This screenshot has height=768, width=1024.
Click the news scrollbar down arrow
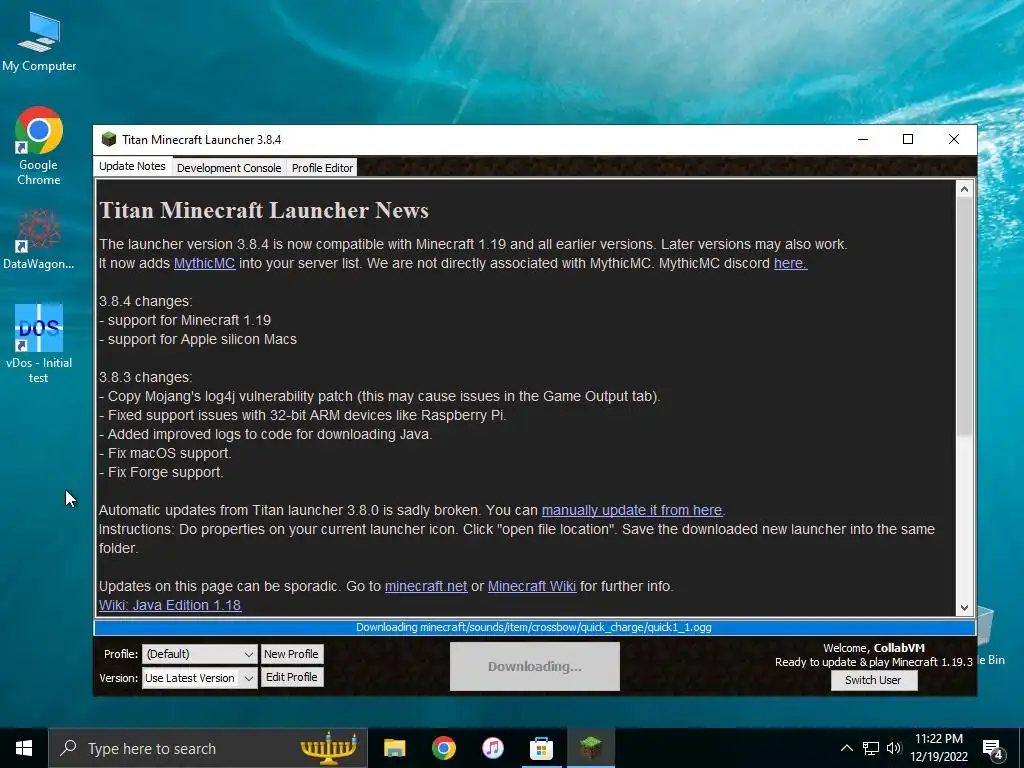click(965, 607)
